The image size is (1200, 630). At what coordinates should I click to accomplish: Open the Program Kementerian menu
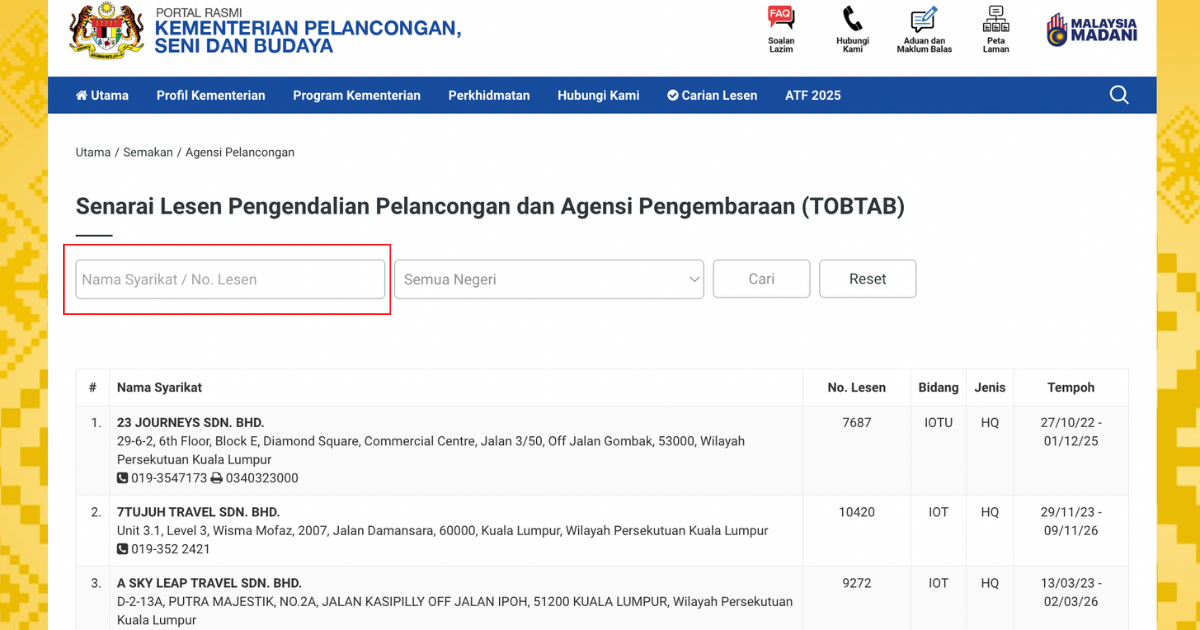pyautogui.click(x=357, y=96)
